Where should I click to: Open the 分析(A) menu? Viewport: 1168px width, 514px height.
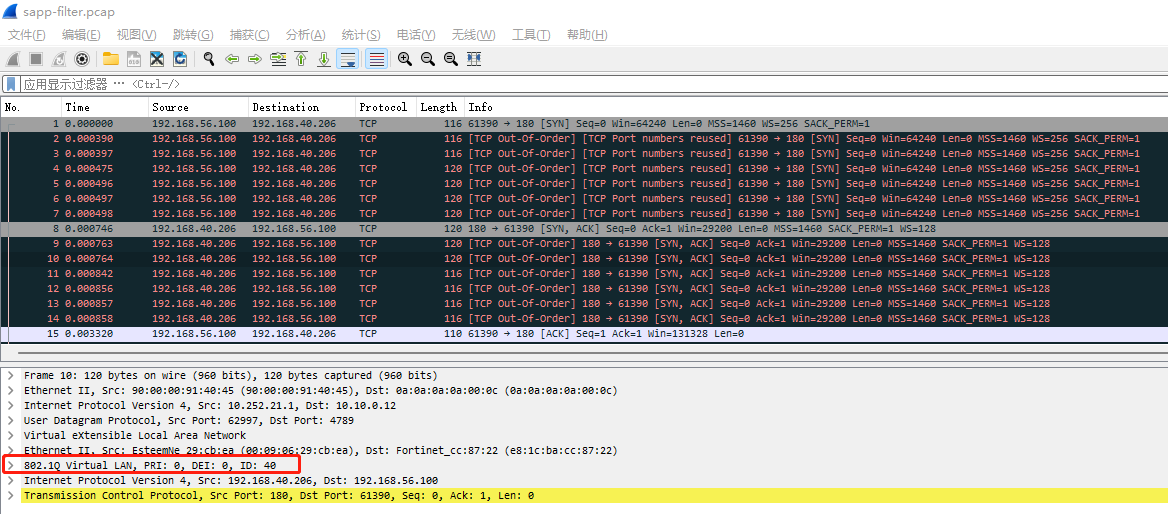coord(305,35)
